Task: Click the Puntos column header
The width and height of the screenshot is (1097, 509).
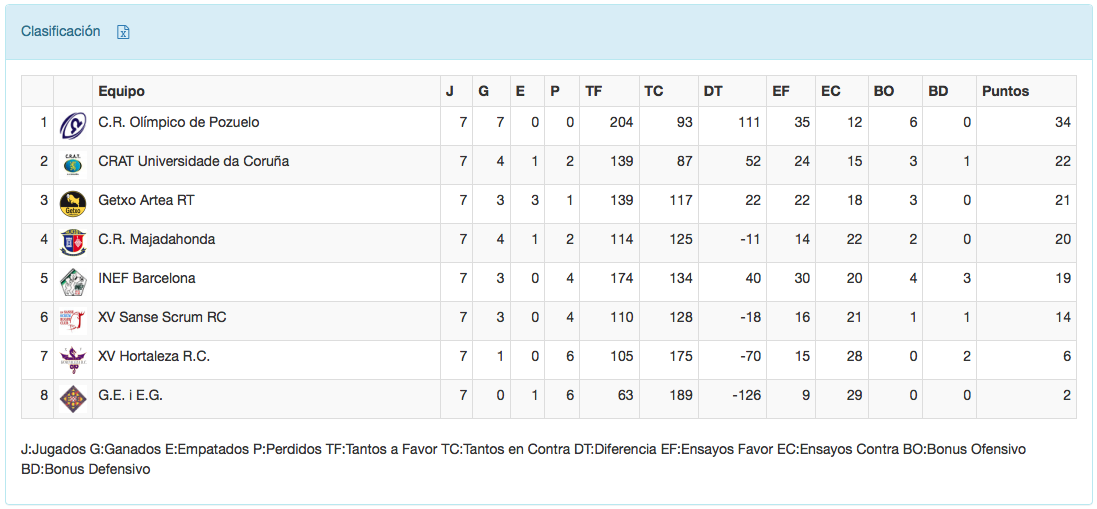Action: 1005,91
